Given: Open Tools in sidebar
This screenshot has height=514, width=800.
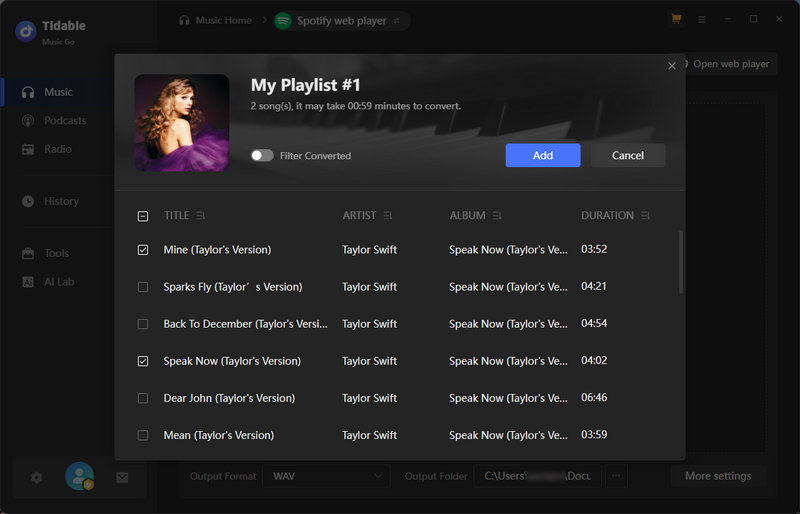Looking at the screenshot, I should click(x=57, y=253).
